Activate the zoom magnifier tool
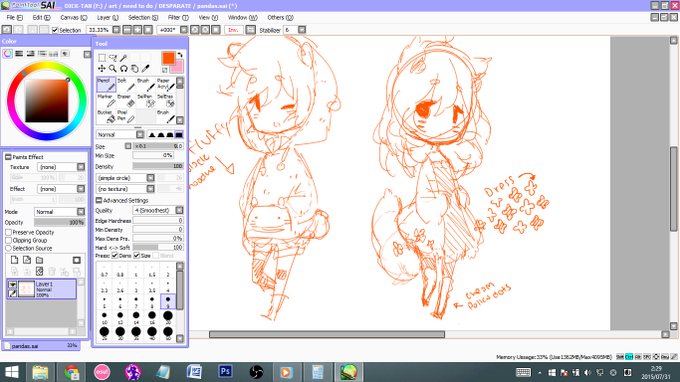The height and width of the screenshot is (382, 680). [113, 69]
